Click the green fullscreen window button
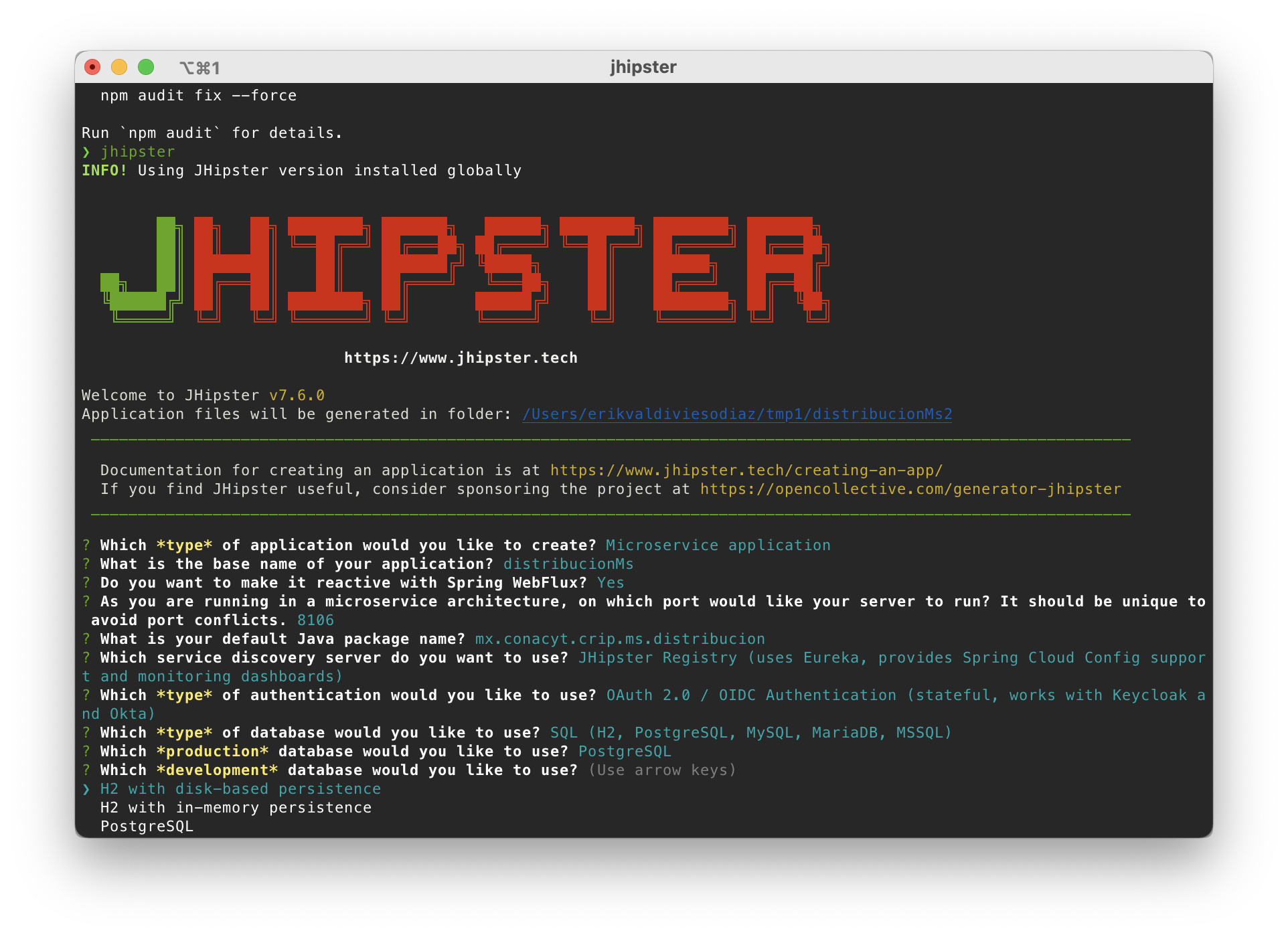 [146, 67]
